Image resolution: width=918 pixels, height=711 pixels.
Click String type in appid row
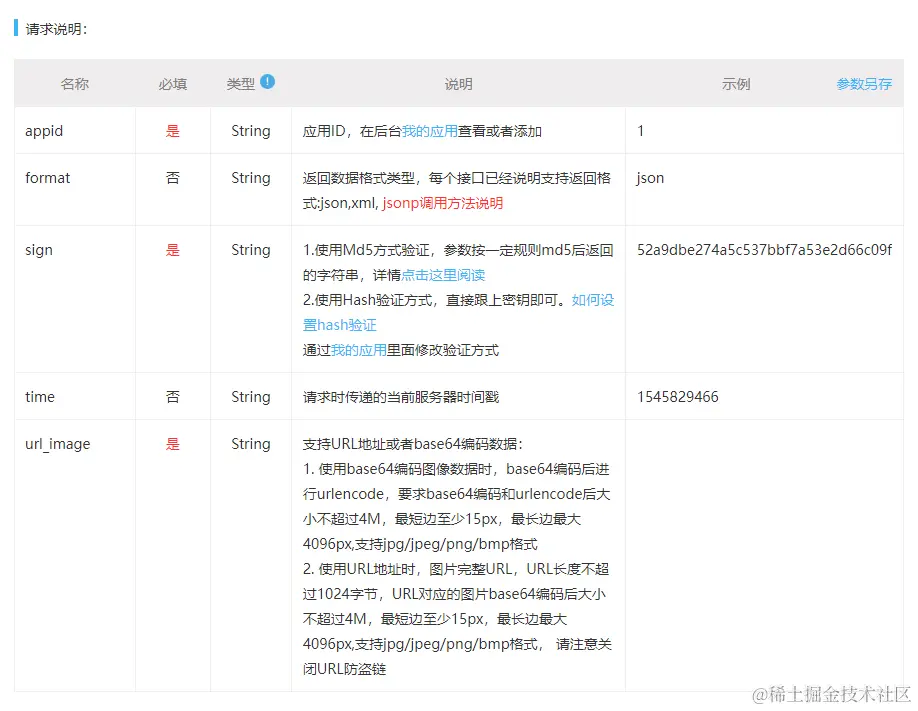pyautogui.click(x=251, y=131)
